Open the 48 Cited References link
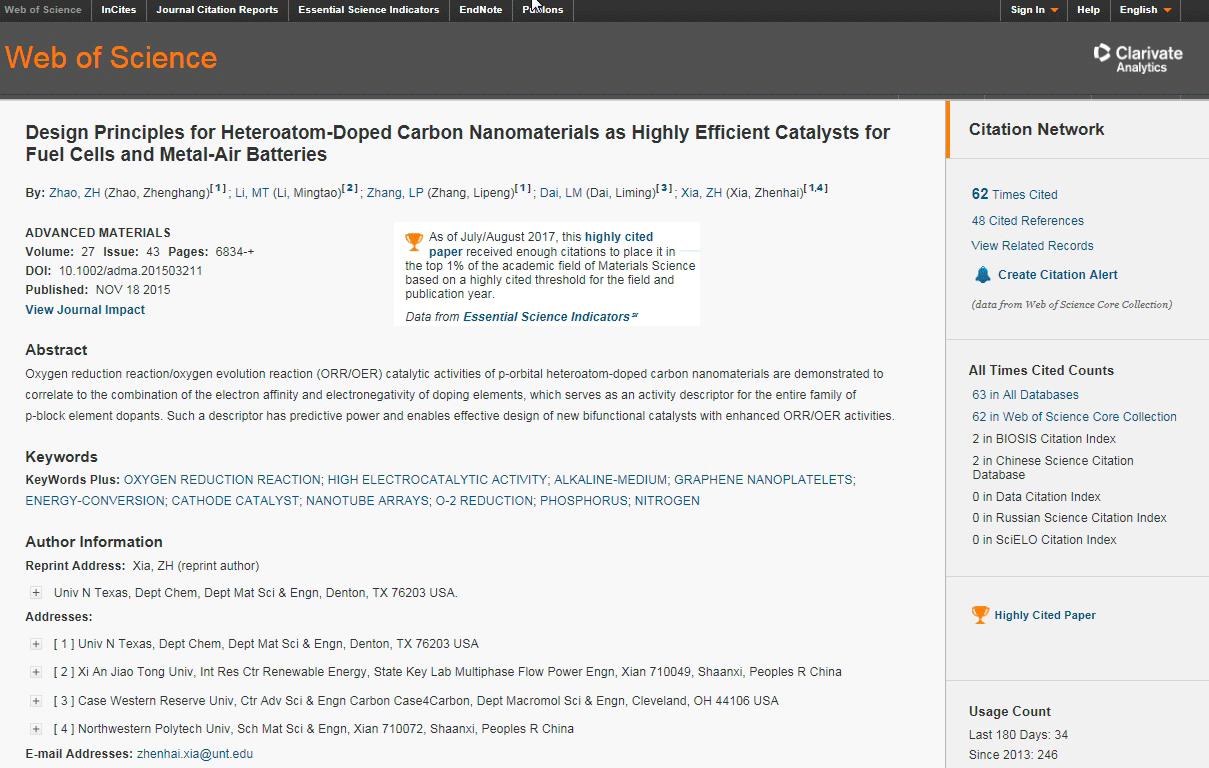Screen dimensions: 1209x768 click(1027, 221)
